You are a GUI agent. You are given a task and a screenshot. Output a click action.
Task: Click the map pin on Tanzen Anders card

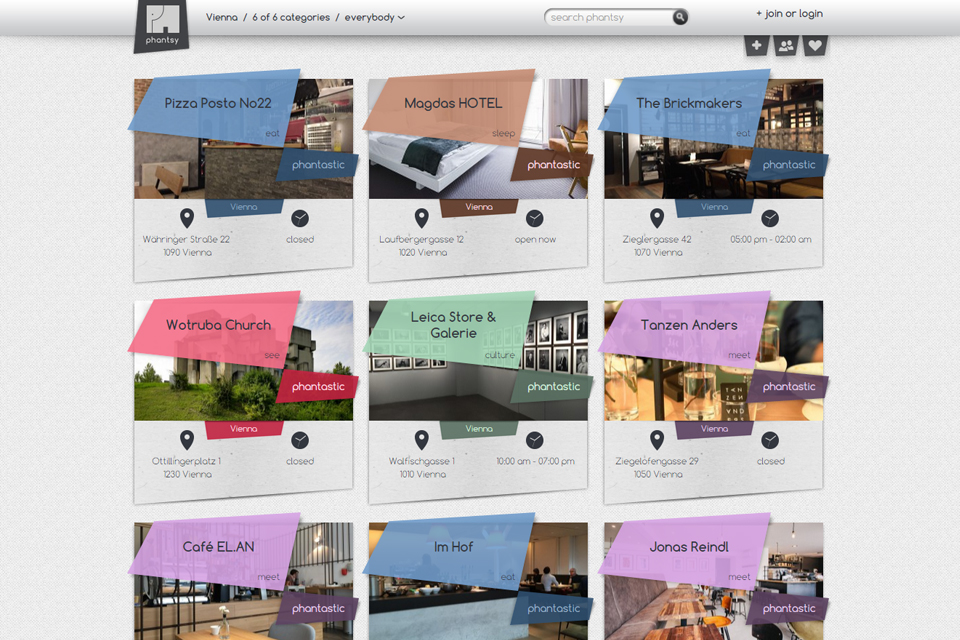click(657, 440)
